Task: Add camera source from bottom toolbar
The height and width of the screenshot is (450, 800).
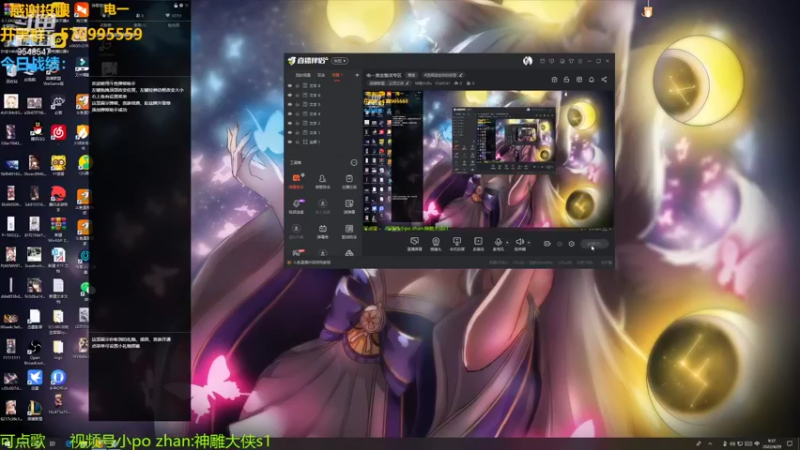Action: [x=436, y=244]
